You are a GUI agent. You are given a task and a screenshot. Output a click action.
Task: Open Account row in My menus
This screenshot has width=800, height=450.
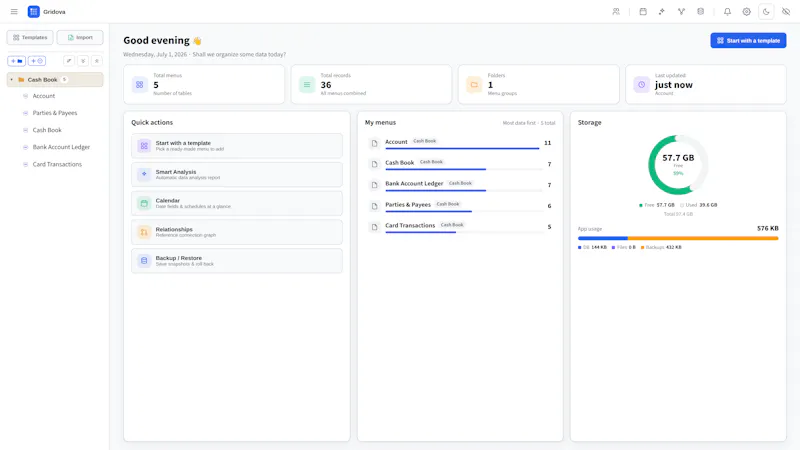tap(460, 143)
